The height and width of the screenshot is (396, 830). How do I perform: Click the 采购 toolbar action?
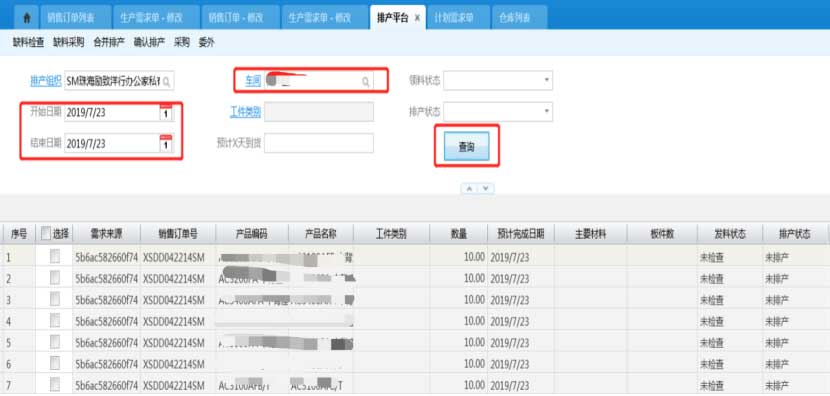coord(182,43)
